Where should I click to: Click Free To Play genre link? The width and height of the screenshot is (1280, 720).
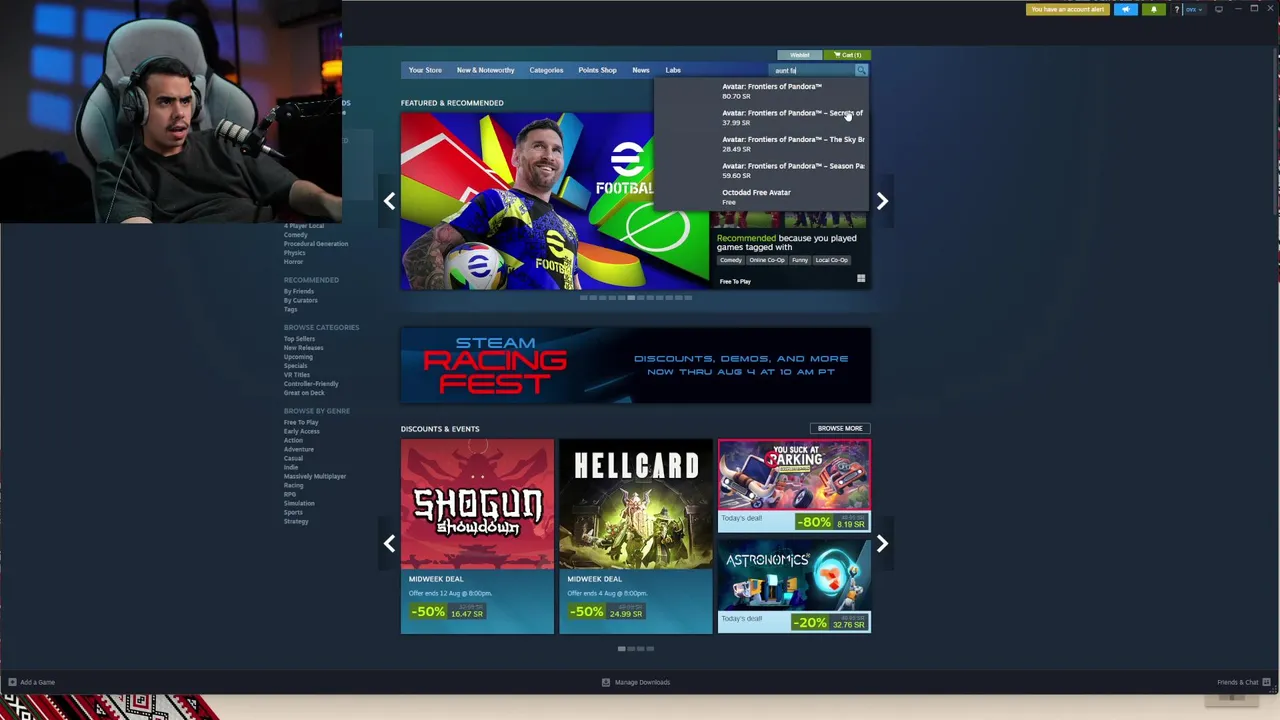click(301, 422)
